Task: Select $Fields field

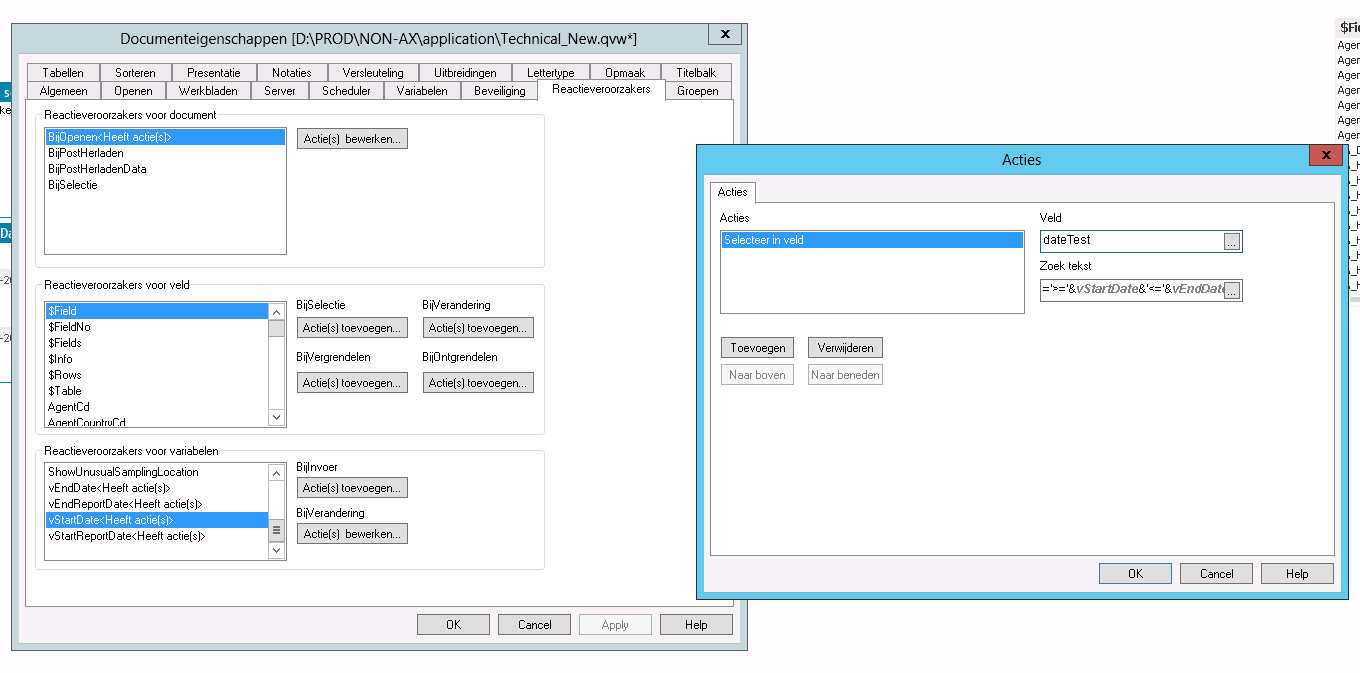Action: (x=157, y=343)
